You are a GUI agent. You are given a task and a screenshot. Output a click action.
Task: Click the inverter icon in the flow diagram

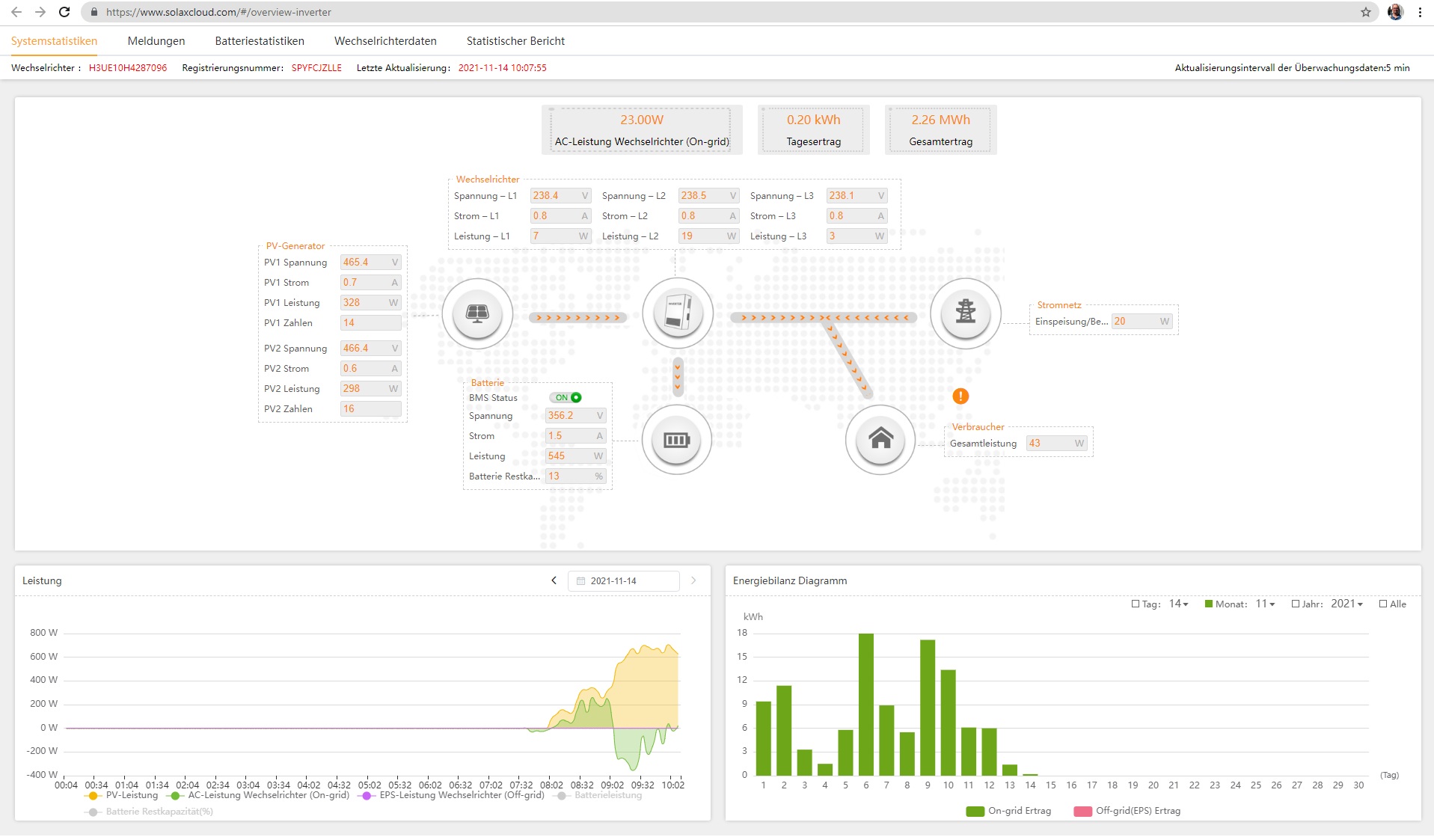click(677, 313)
